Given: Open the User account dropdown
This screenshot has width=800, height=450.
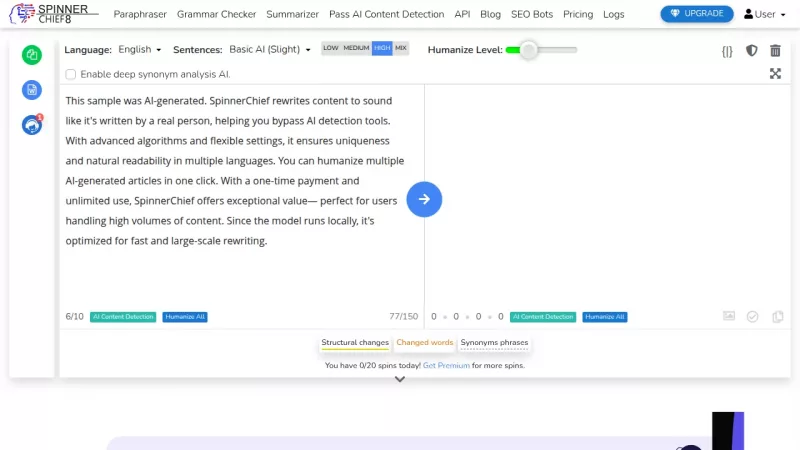Looking at the screenshot, I should 765,14.
